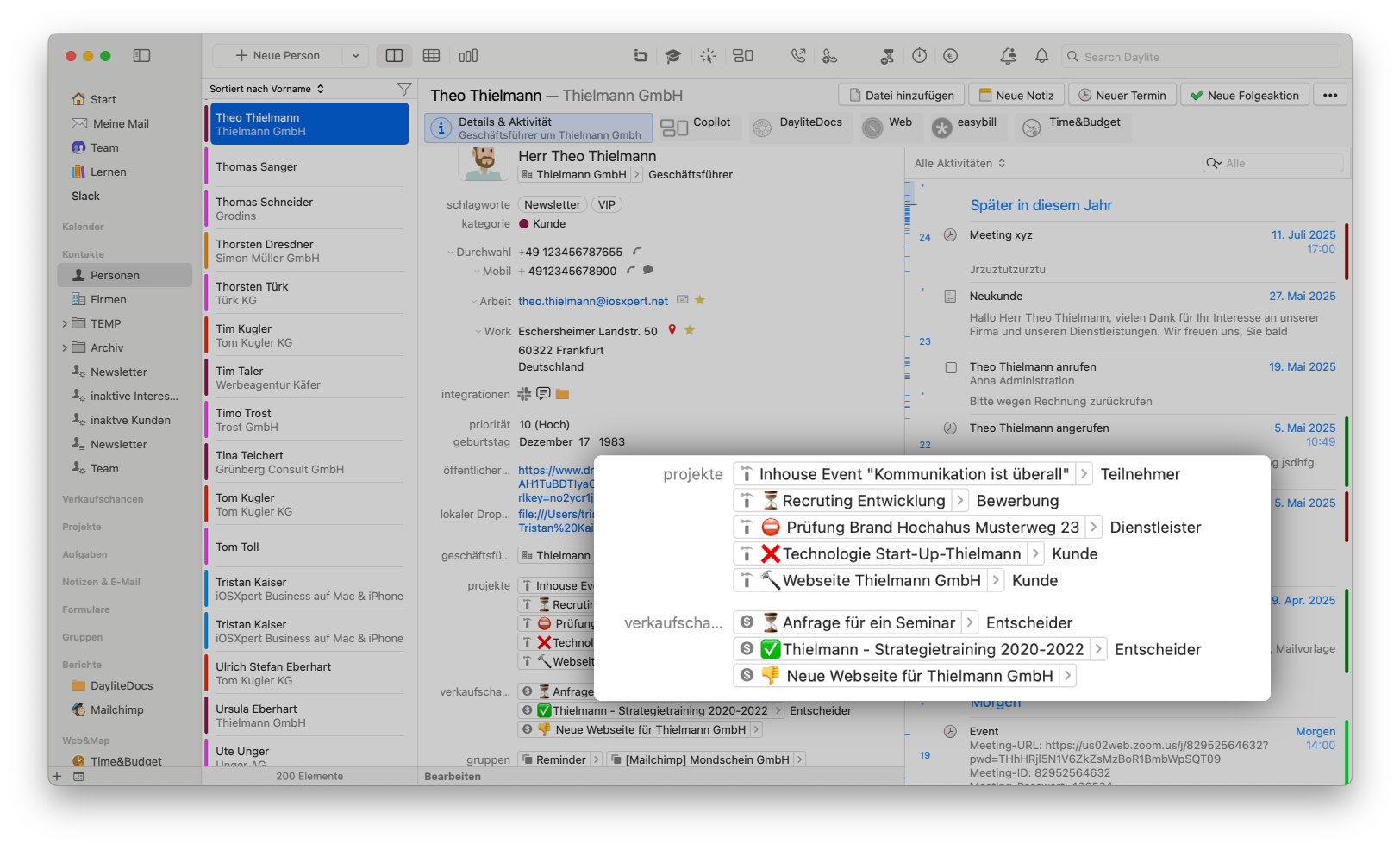This screenshot has width=1400, height=850.
Task: Click the theo.thielmann@iosxpert.net email link
Action: tap(593, 302)
